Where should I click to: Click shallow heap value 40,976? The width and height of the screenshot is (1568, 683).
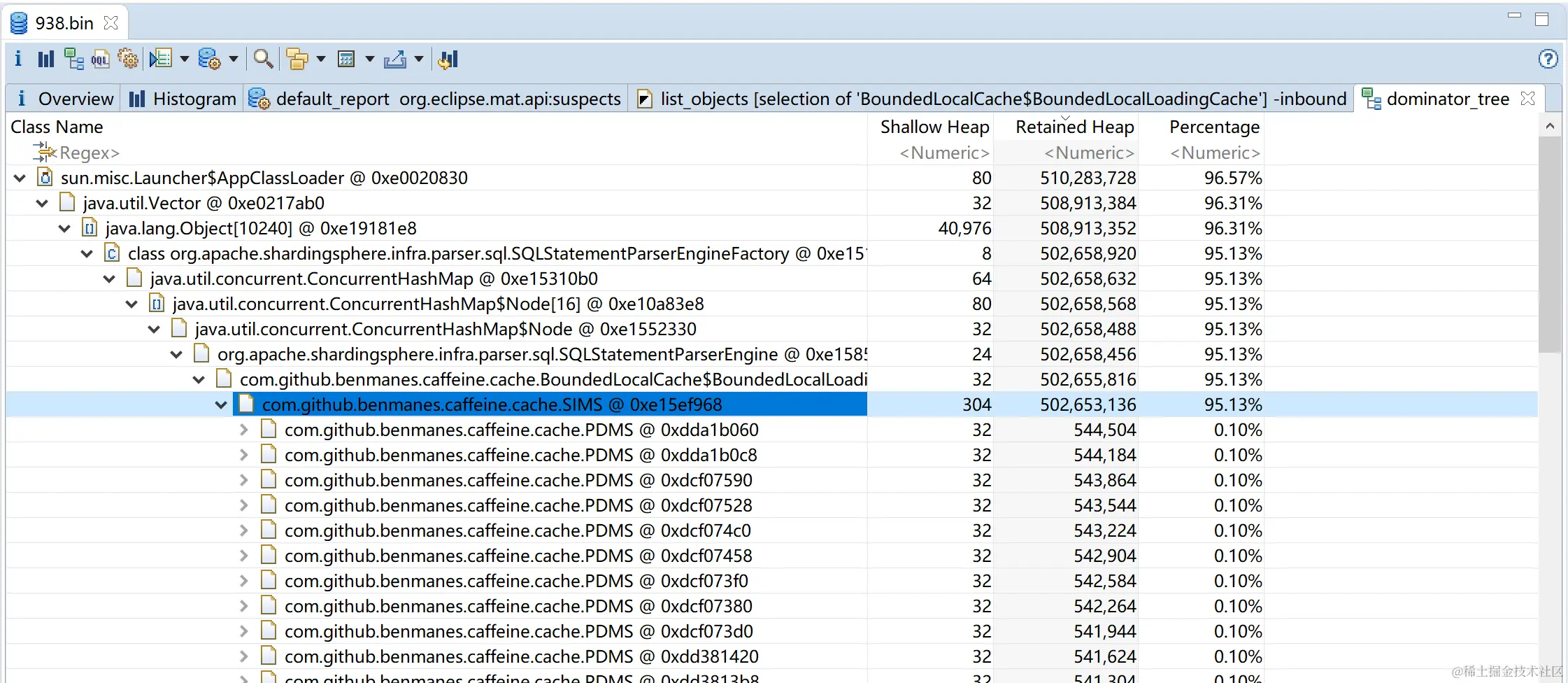[964, 228]
